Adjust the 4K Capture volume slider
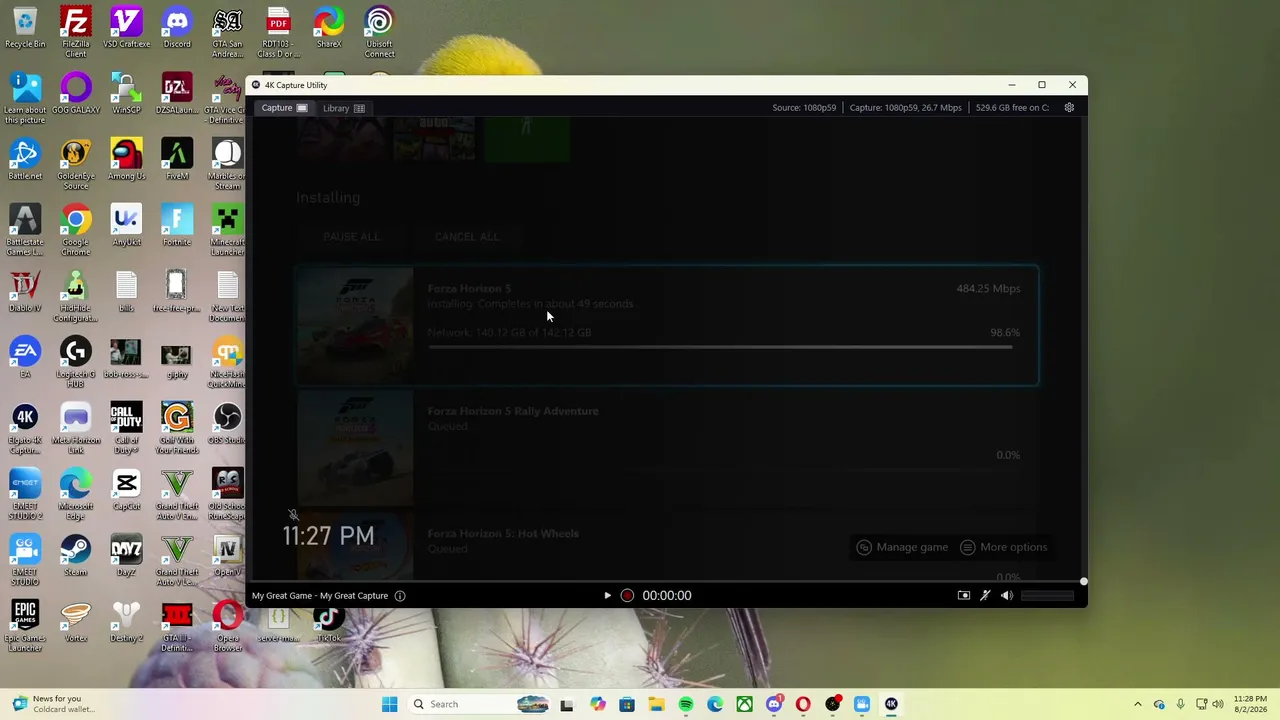The height and width of the screenshot is (720, 1280). [x=1047, y=596]
